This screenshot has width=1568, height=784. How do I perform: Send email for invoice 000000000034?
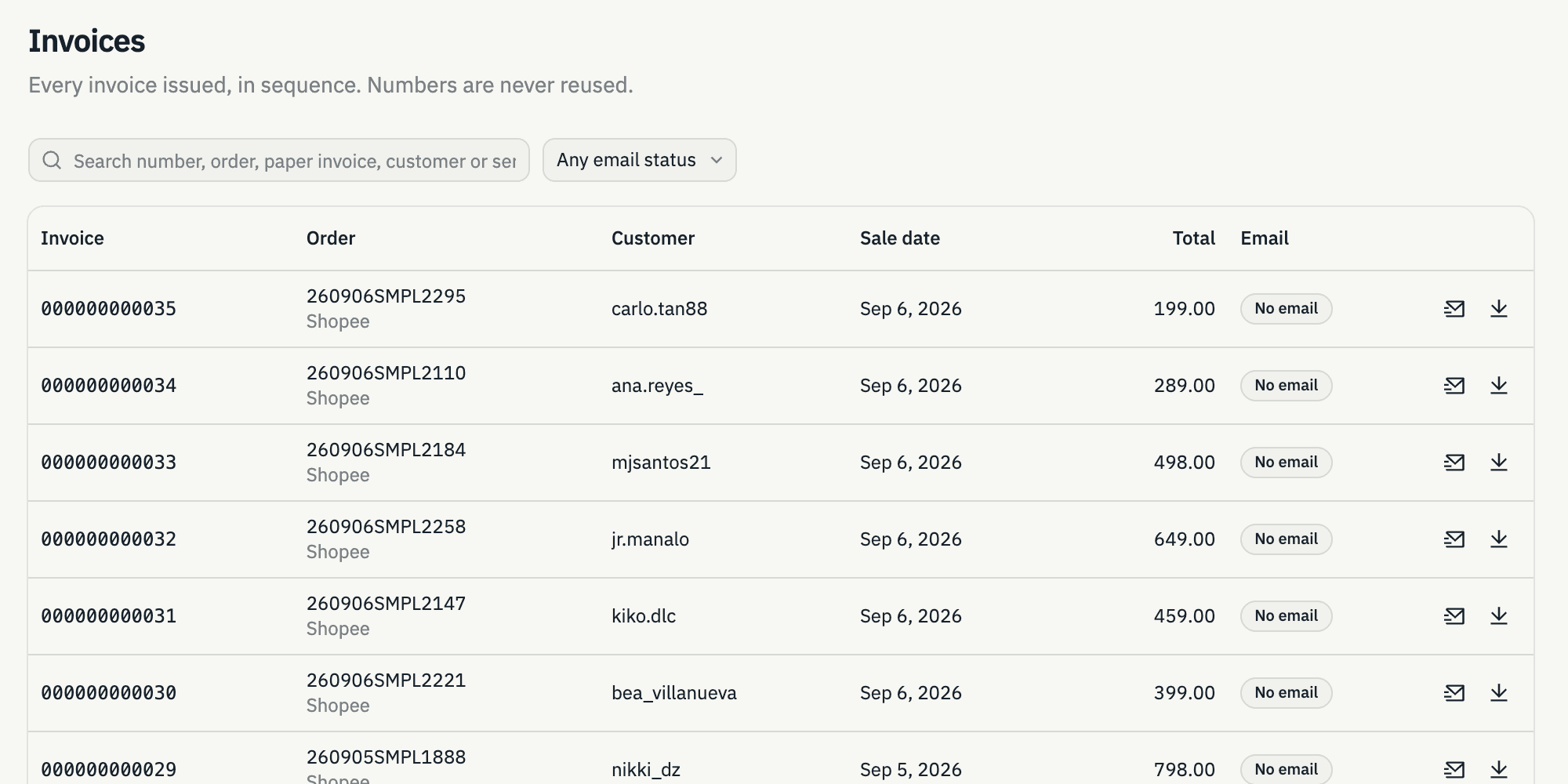click(x=1454, y=386)
